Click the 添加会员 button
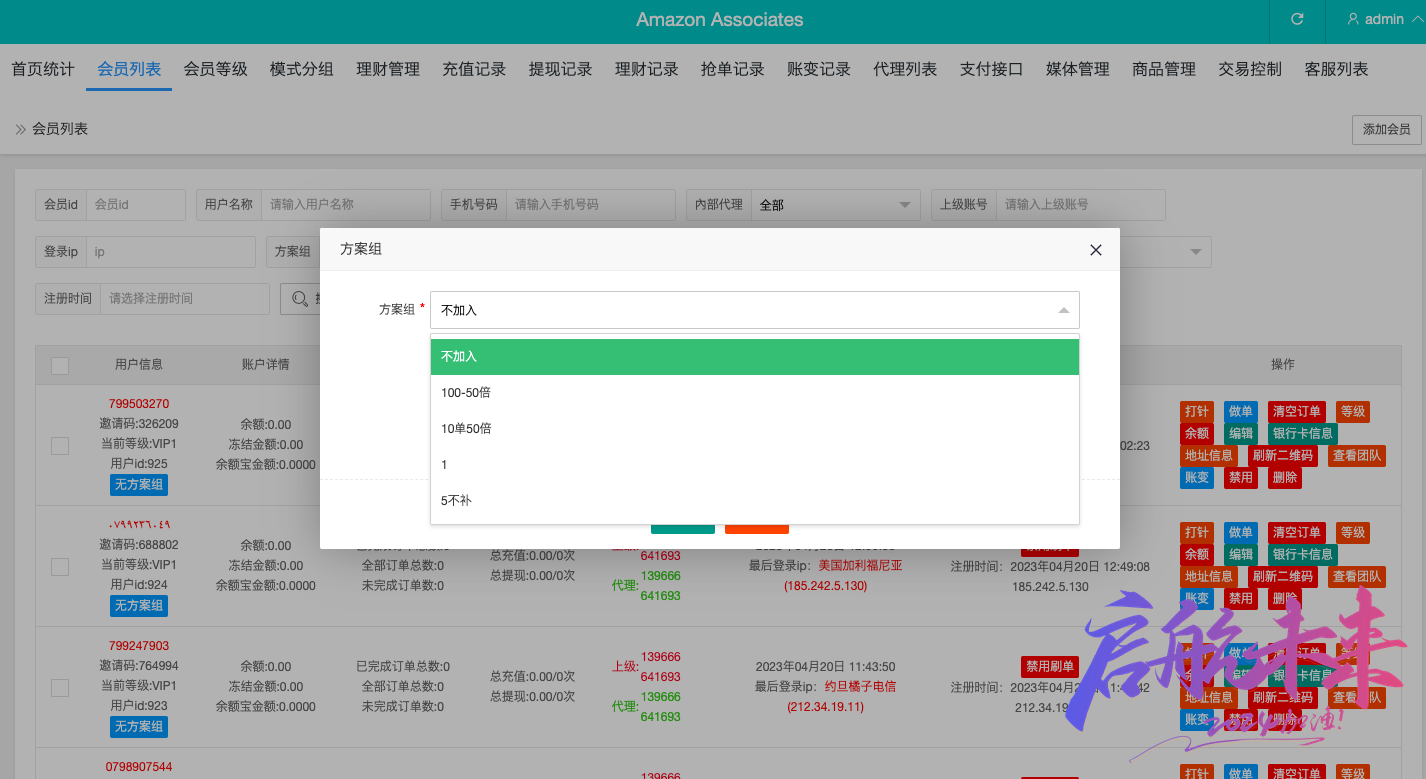1426x779 pixels. pyautogui.click(x=1386, y=130)
